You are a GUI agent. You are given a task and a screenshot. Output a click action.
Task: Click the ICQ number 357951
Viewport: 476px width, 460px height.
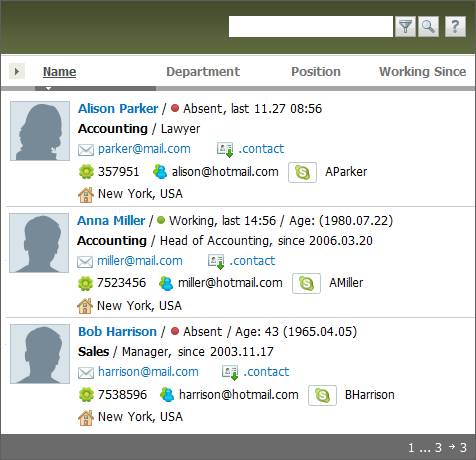click(118, 172)
